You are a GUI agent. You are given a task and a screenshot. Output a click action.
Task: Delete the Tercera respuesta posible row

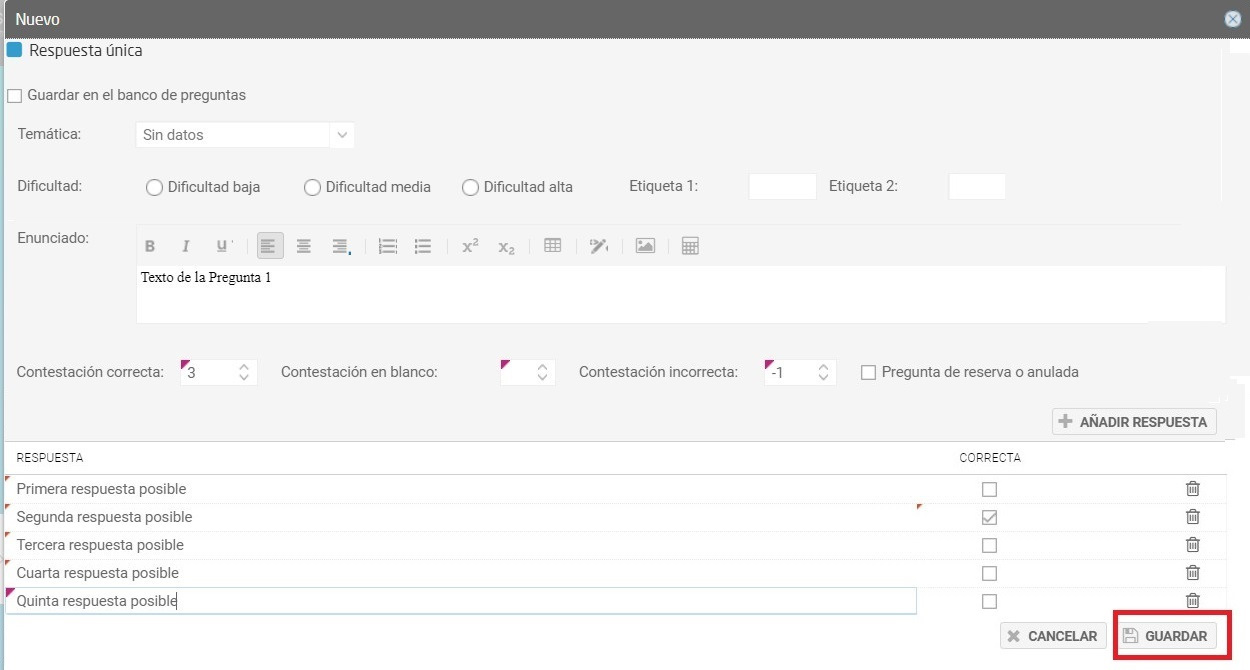click(x=1192, y=545)
